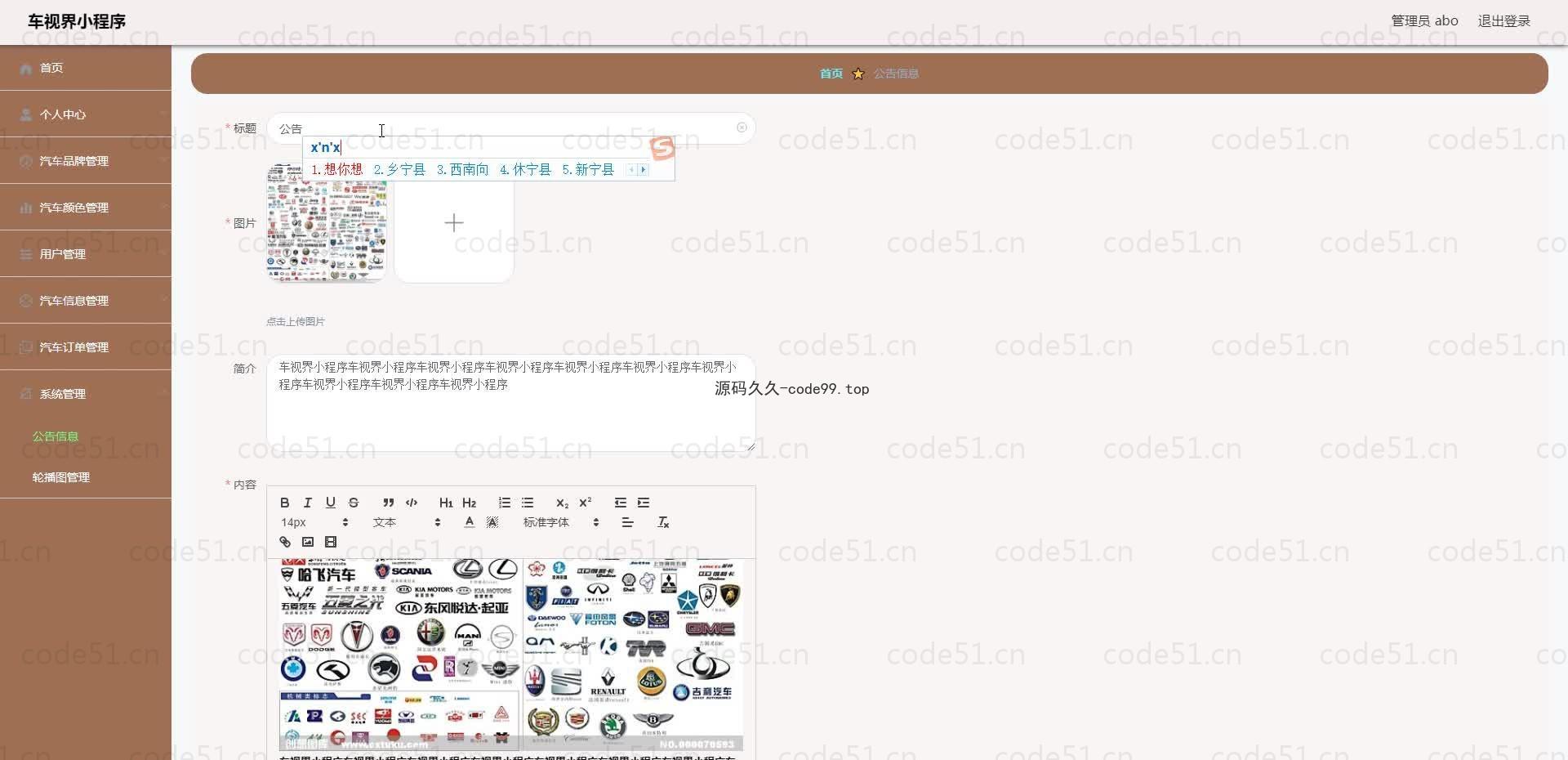Click the plus tile to upload an image

point(454,222)
